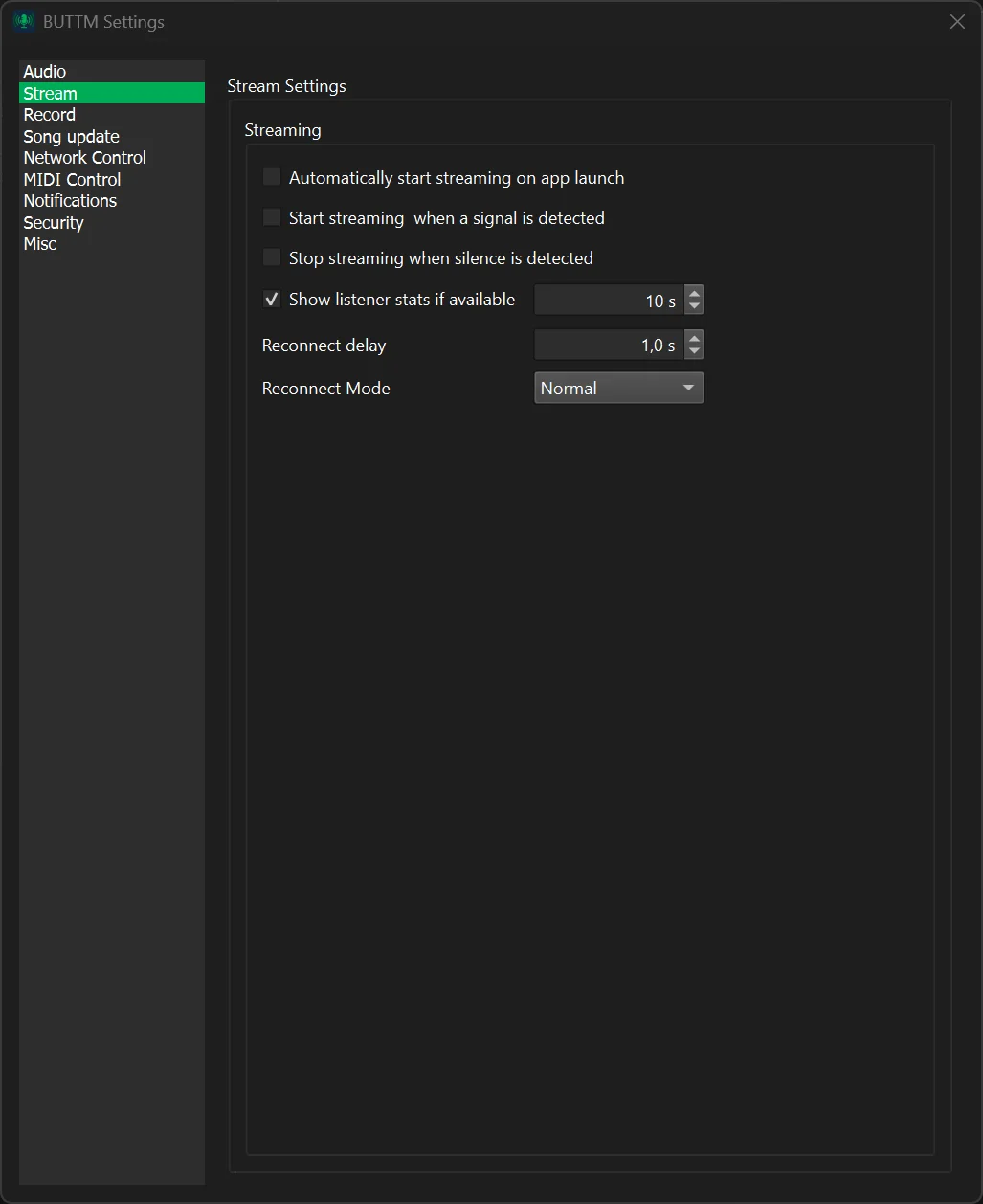The image size is (983, 1204).
Task: Switch to the Record section
Action: pos(49,114)
